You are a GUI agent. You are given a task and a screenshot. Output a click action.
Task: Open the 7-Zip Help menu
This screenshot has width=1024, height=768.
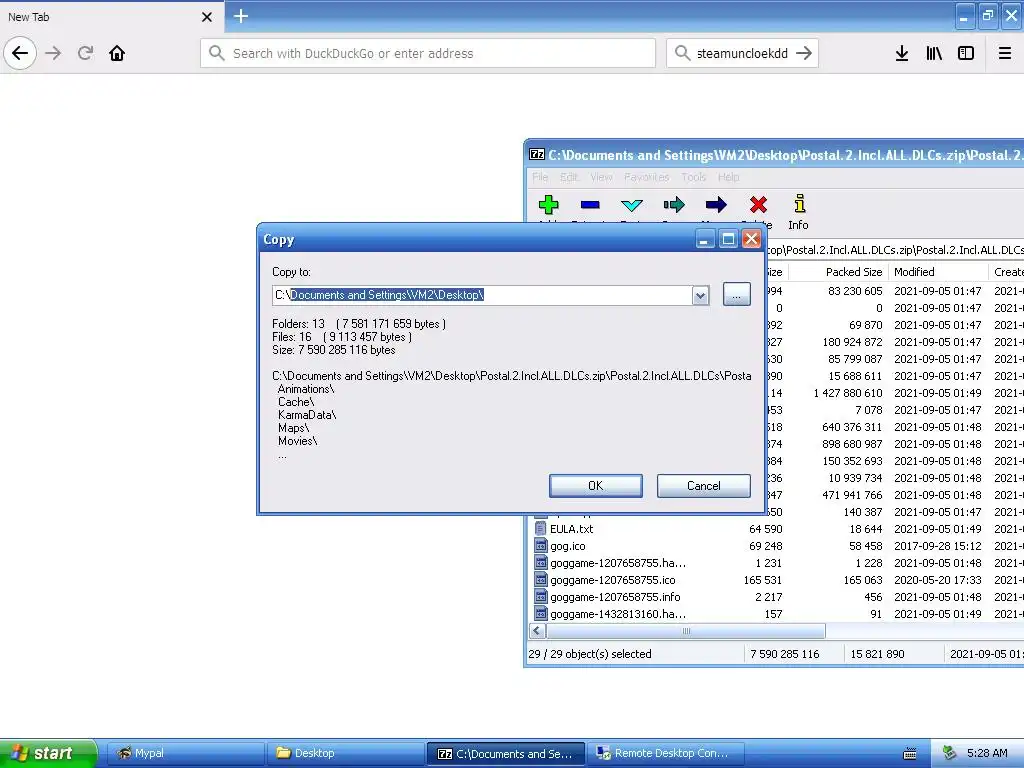(728, 177)
